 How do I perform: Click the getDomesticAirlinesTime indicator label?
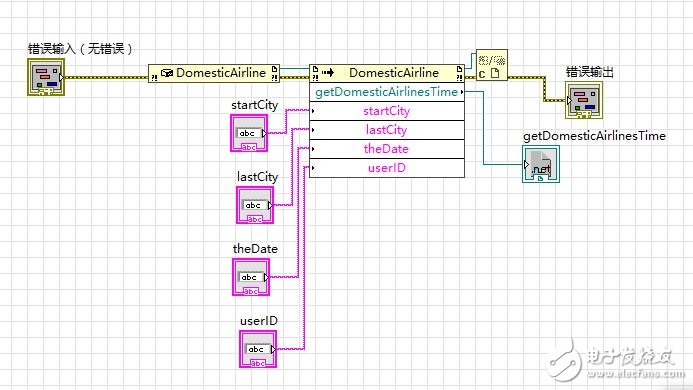[x=594, y=136]
